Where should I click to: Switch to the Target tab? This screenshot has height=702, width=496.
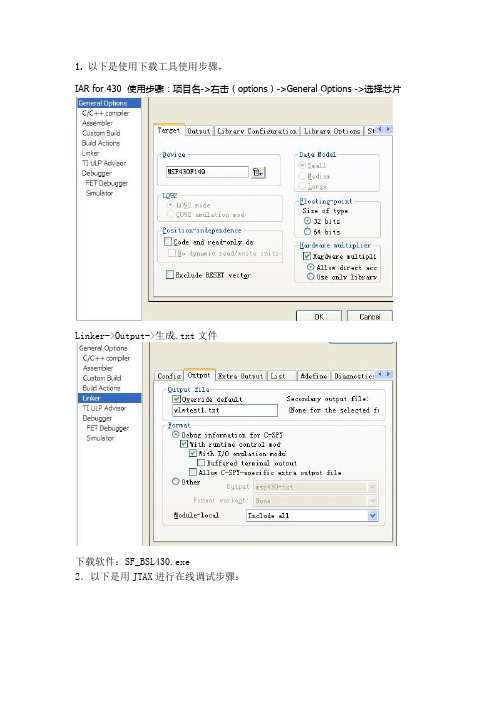point(169,130)
